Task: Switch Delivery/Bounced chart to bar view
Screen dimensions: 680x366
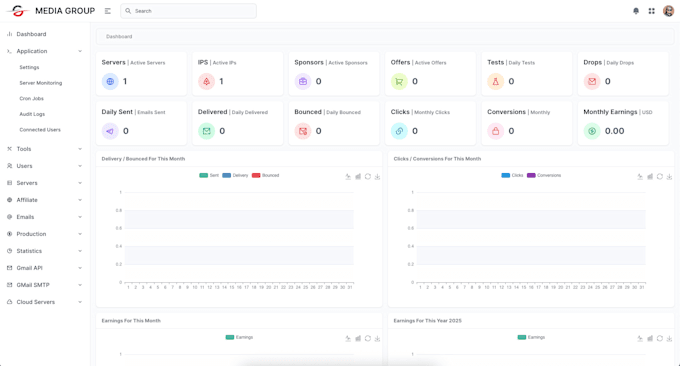Action: (x=358, y=176)
